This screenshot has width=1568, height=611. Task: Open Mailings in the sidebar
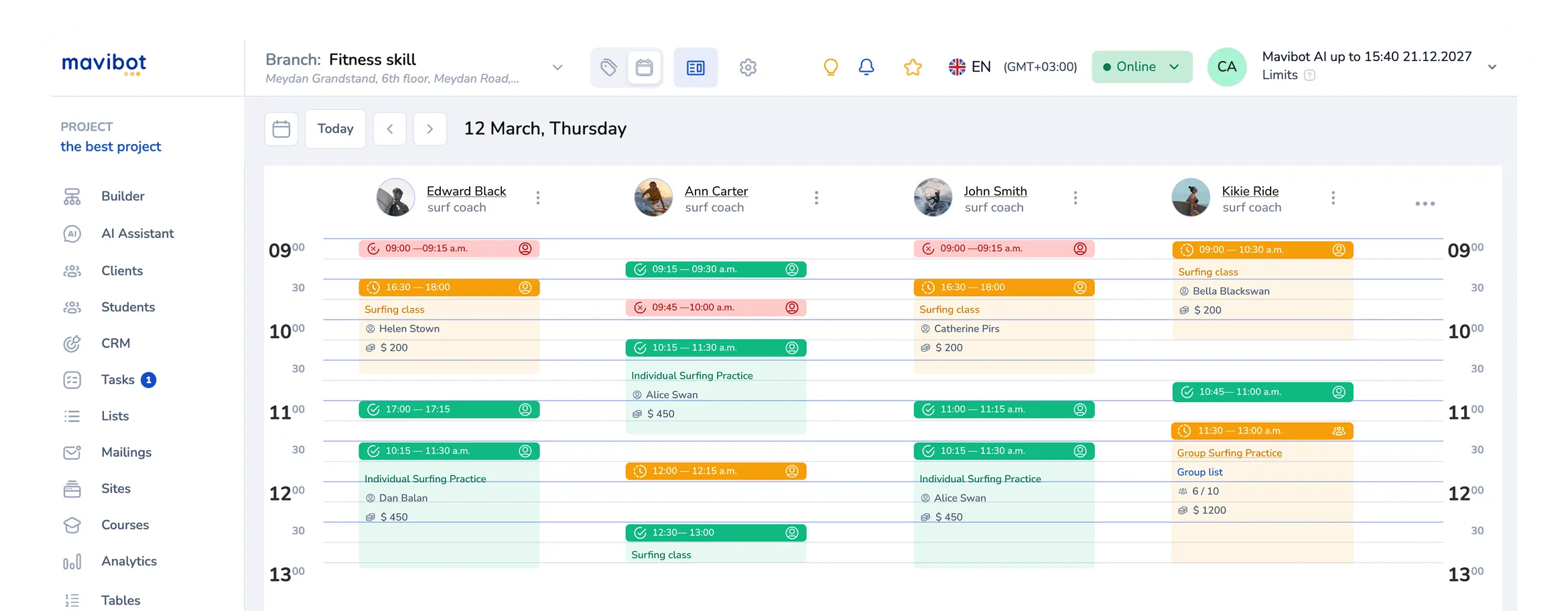coord(126,452)
